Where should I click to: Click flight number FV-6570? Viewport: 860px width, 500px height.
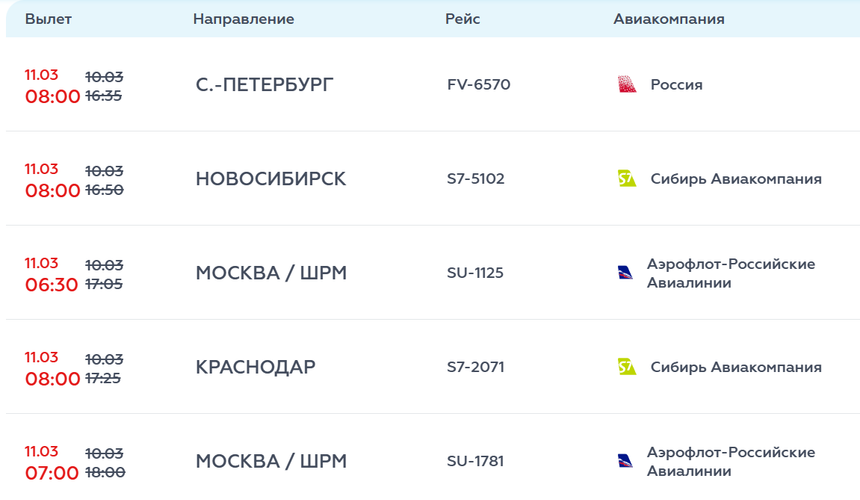point(478,85)
